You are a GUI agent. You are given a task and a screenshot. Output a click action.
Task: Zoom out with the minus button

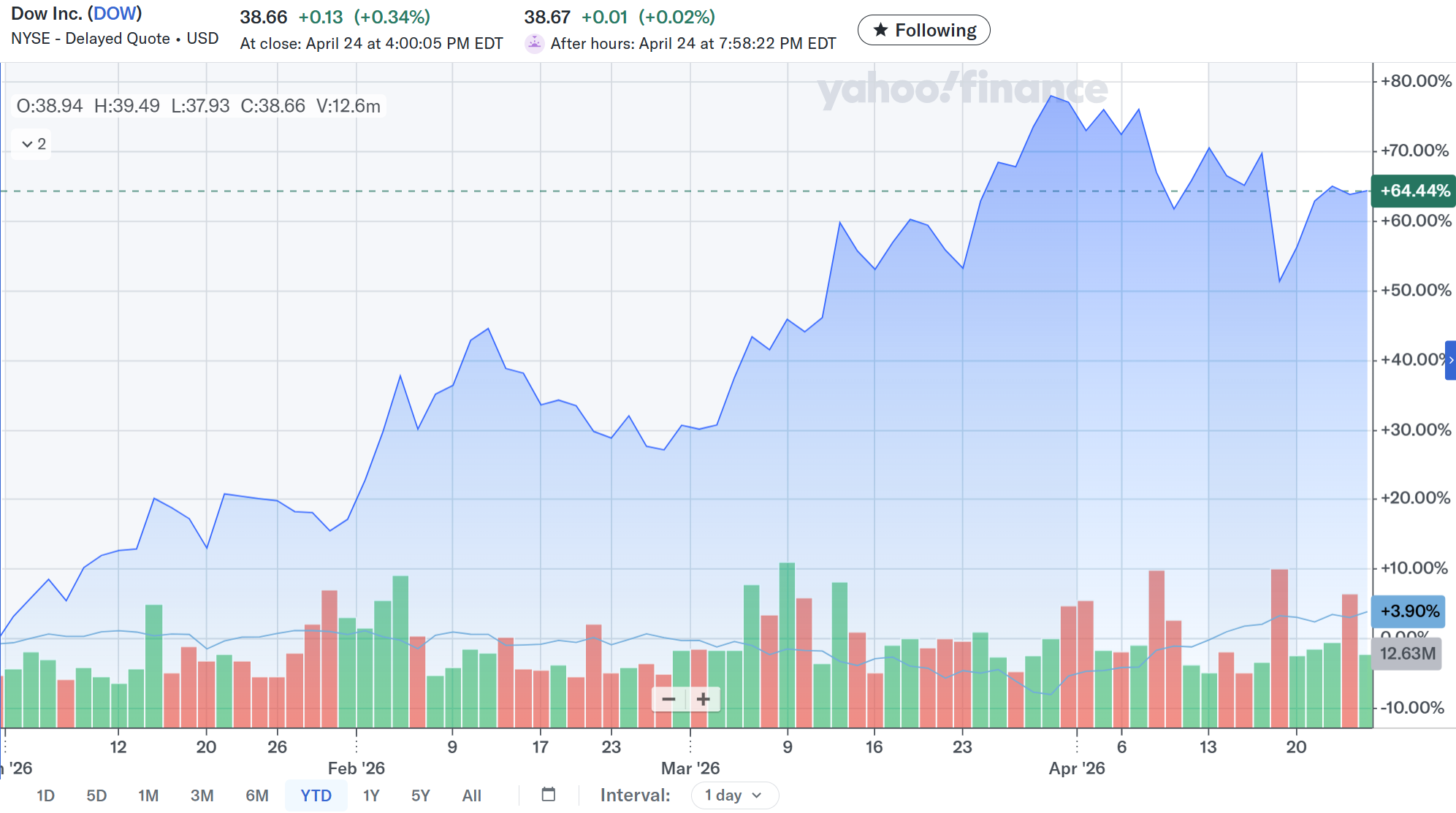click(x=668, y=700)
